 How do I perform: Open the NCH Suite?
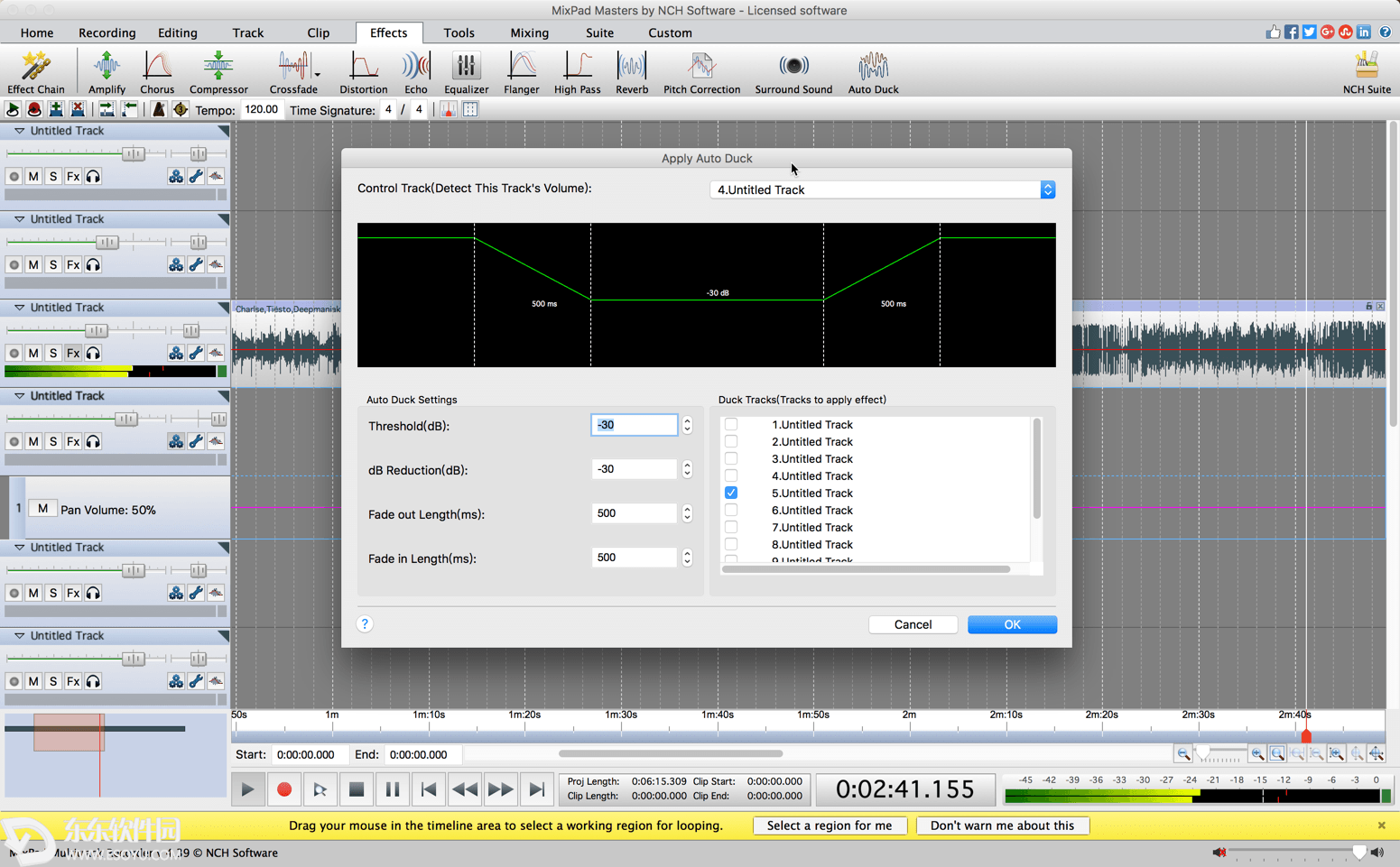coord(1367,72)
